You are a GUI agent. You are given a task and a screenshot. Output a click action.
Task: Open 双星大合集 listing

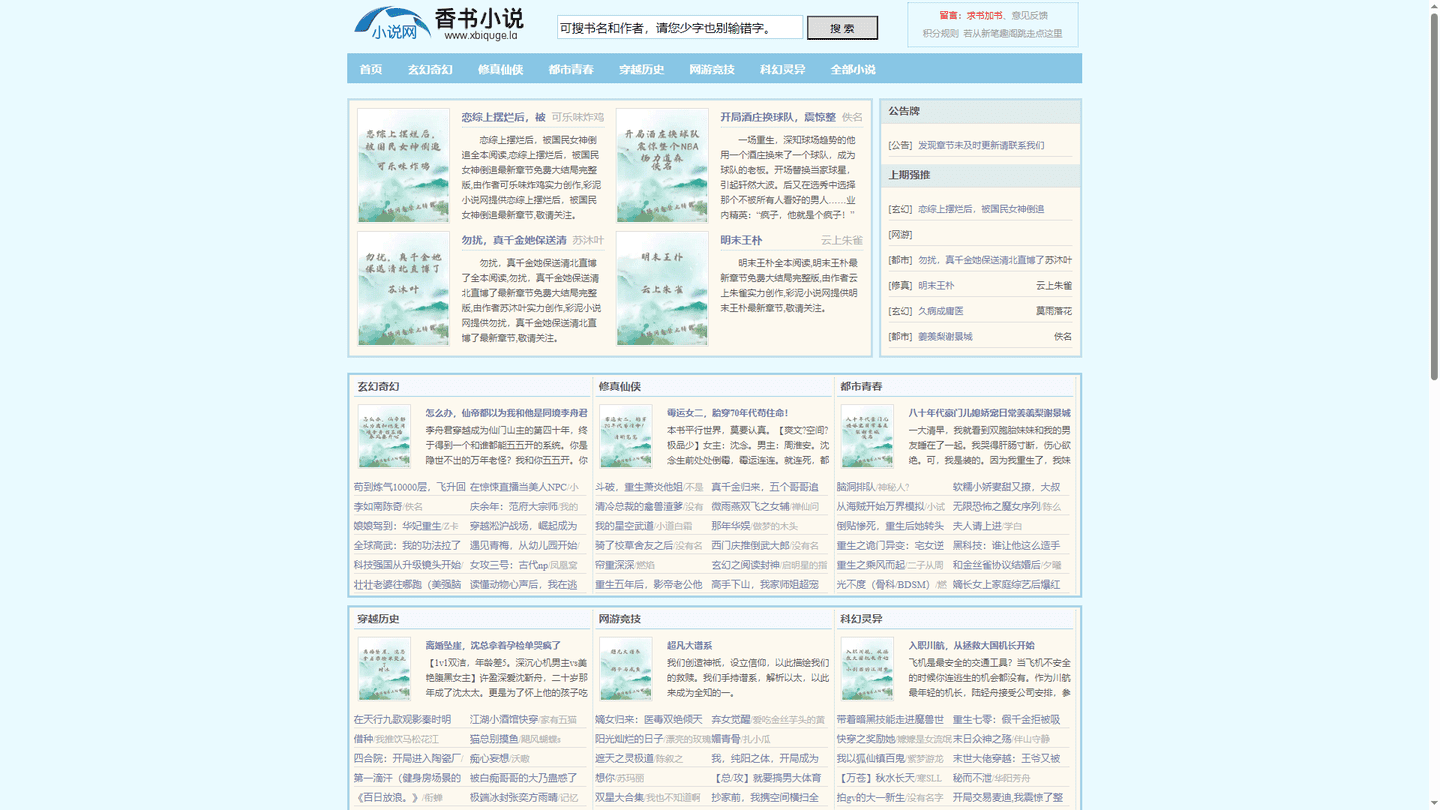[x=619, y=798]
